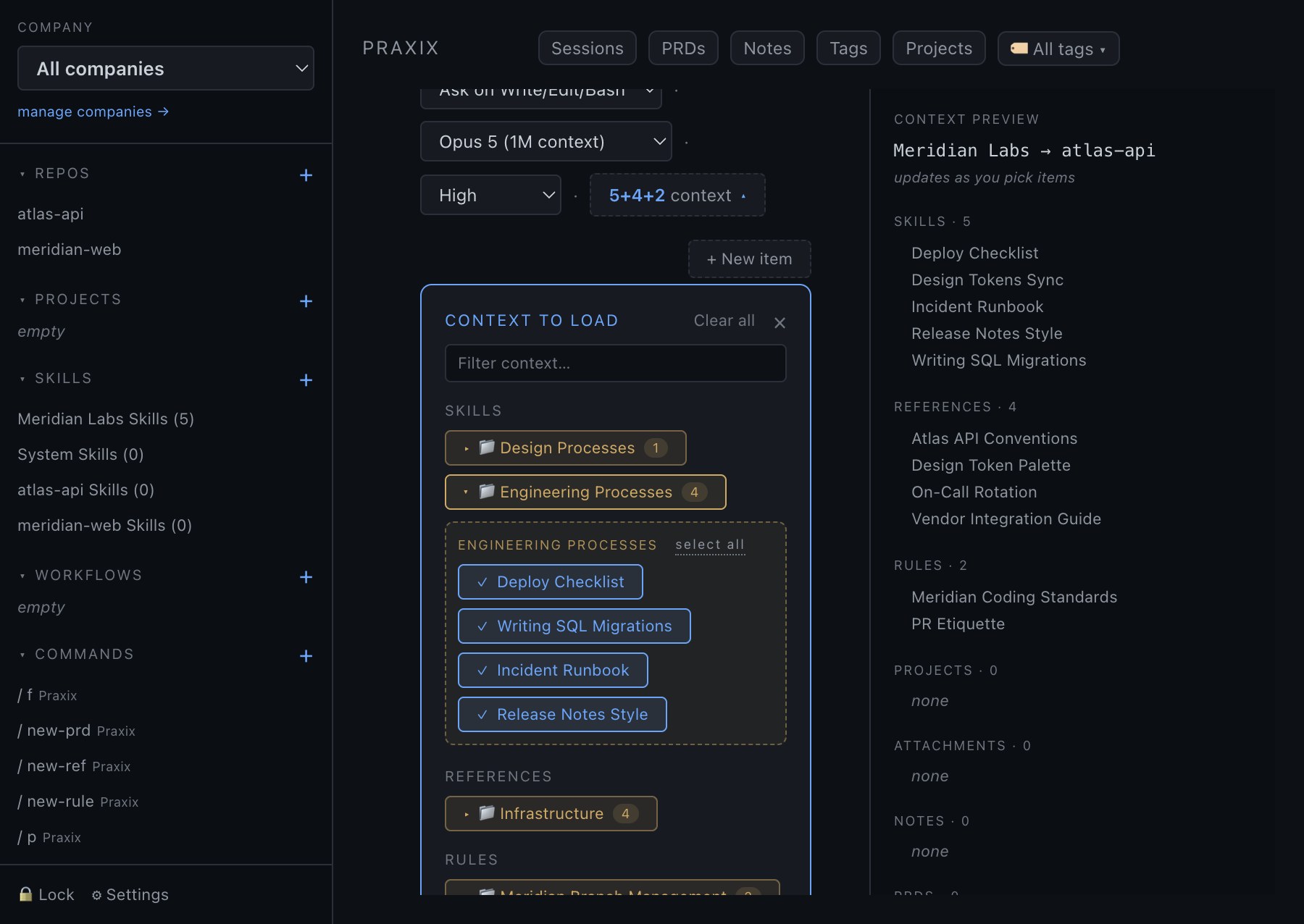The width and height of the screenshot is (1304, 924).
Task: Click select all for Engineering Processes
Action: [710, 545]
